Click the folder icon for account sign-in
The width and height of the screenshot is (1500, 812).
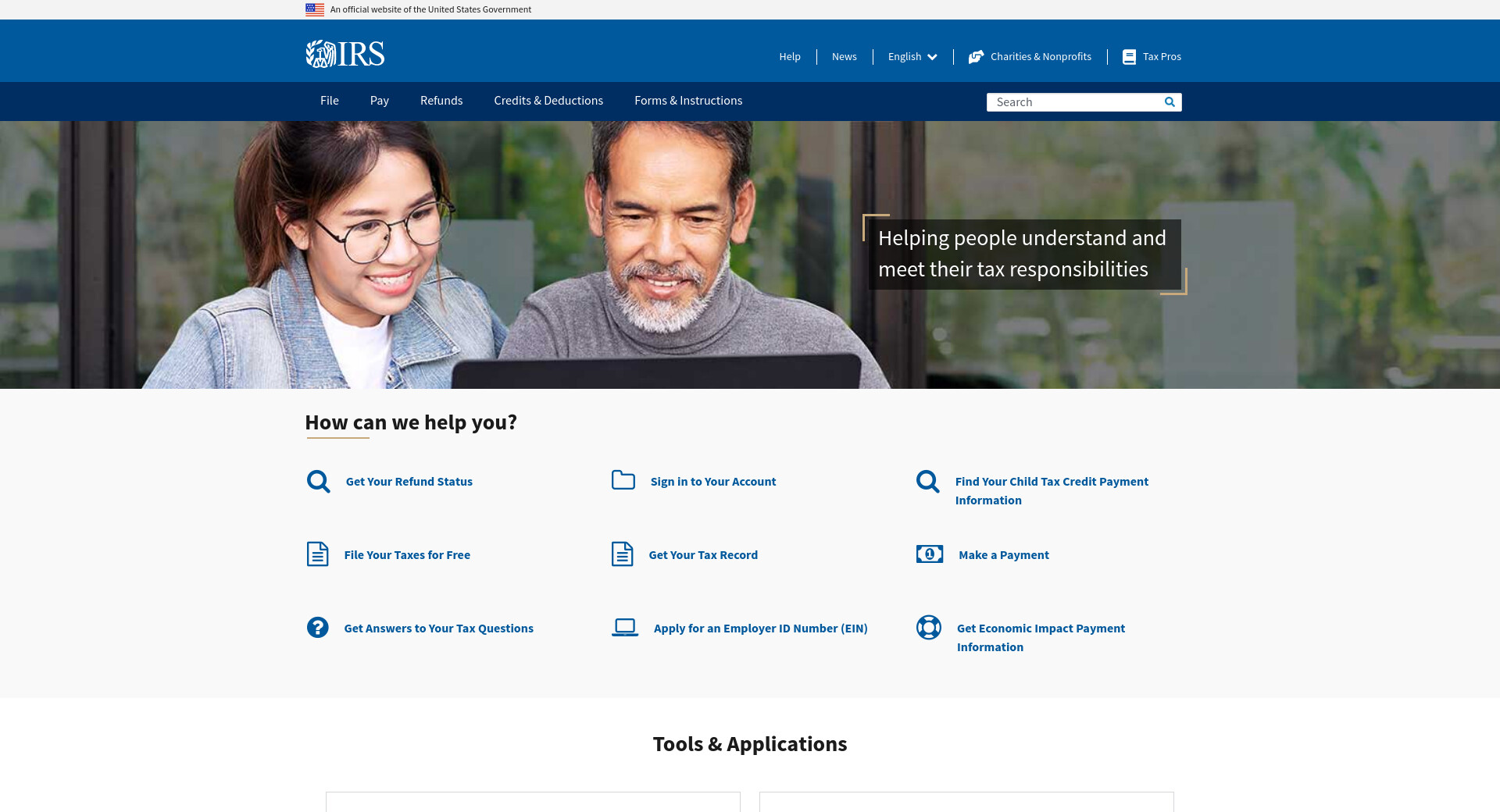tap(623, 480)
